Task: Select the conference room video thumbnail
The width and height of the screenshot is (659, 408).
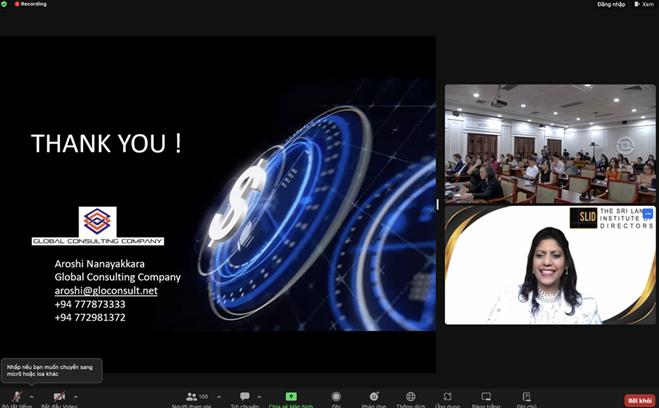Action: click(x=550, y=144)
